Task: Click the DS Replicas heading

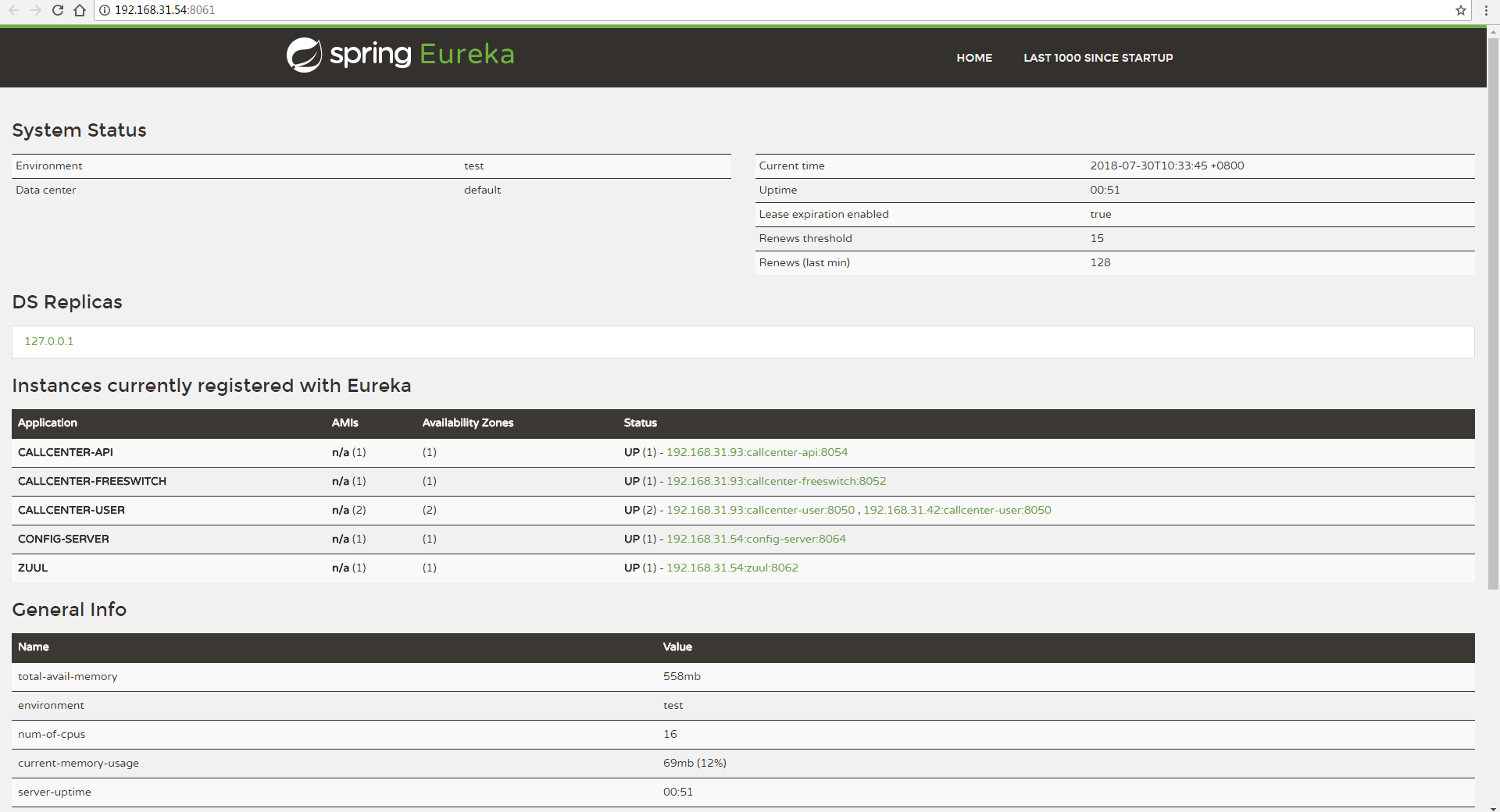Action: tap(67, 302)
